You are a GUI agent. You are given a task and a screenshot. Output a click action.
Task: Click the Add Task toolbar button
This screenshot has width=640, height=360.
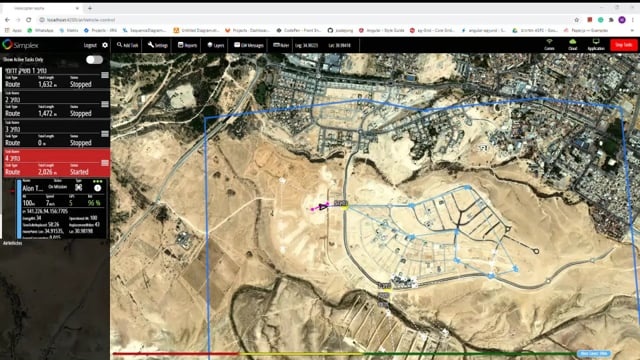click(128, 45)
